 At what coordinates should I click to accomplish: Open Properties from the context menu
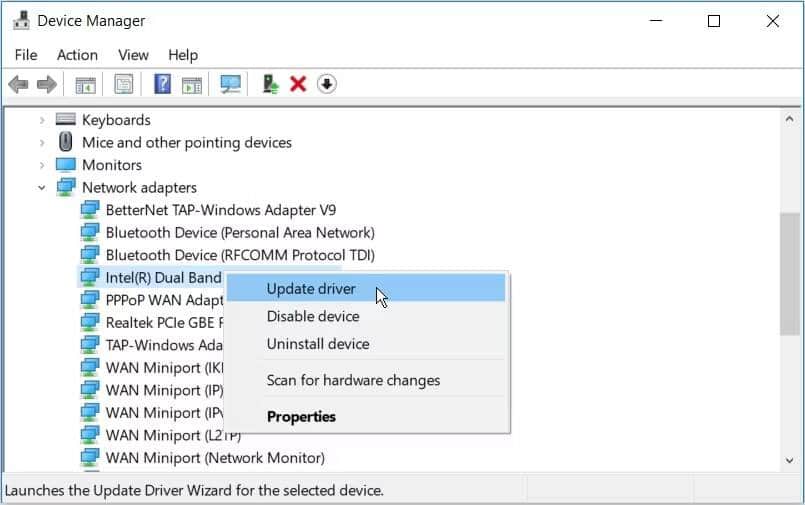[x=301, y=417]
